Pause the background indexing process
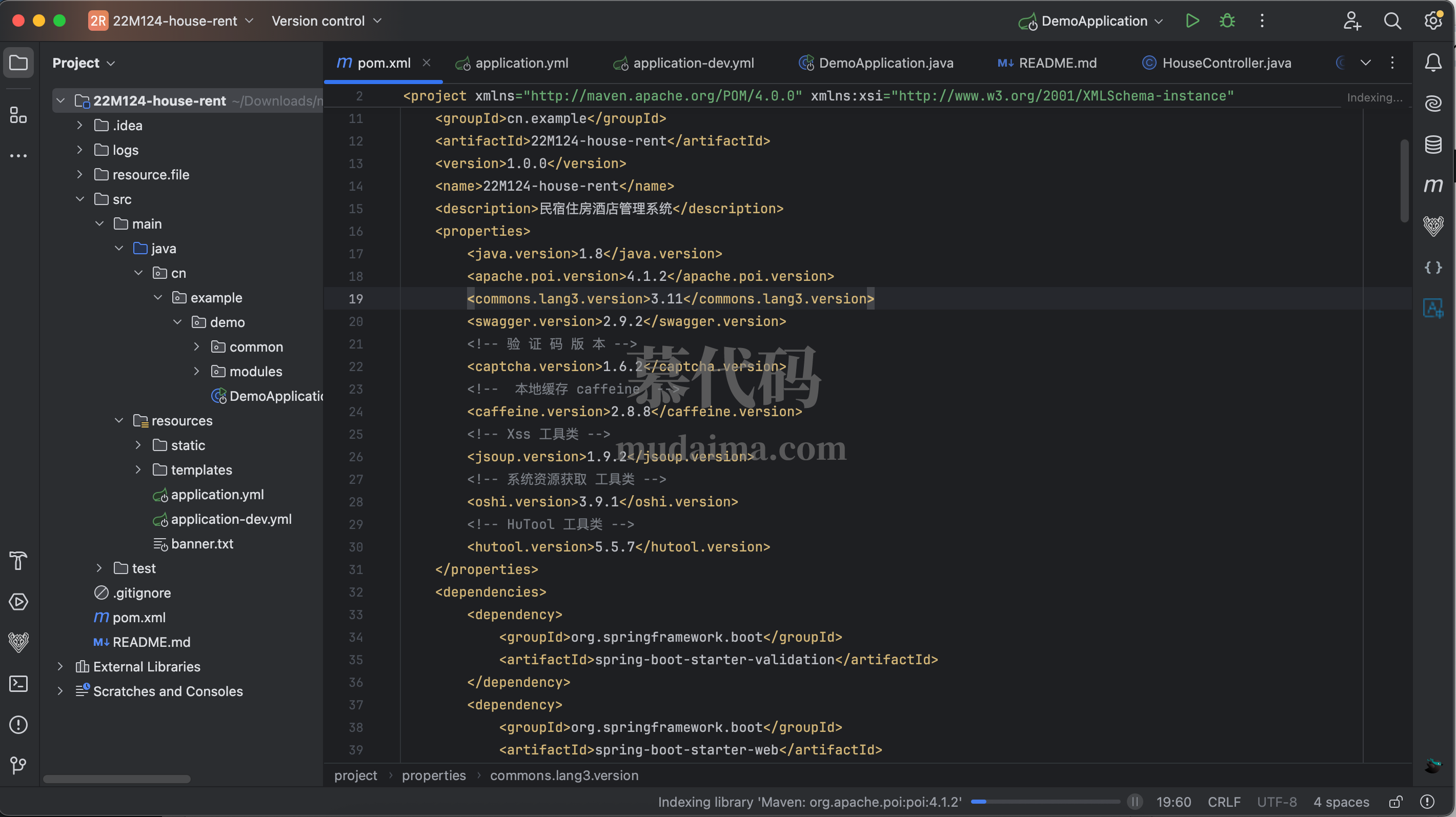 1135,802
